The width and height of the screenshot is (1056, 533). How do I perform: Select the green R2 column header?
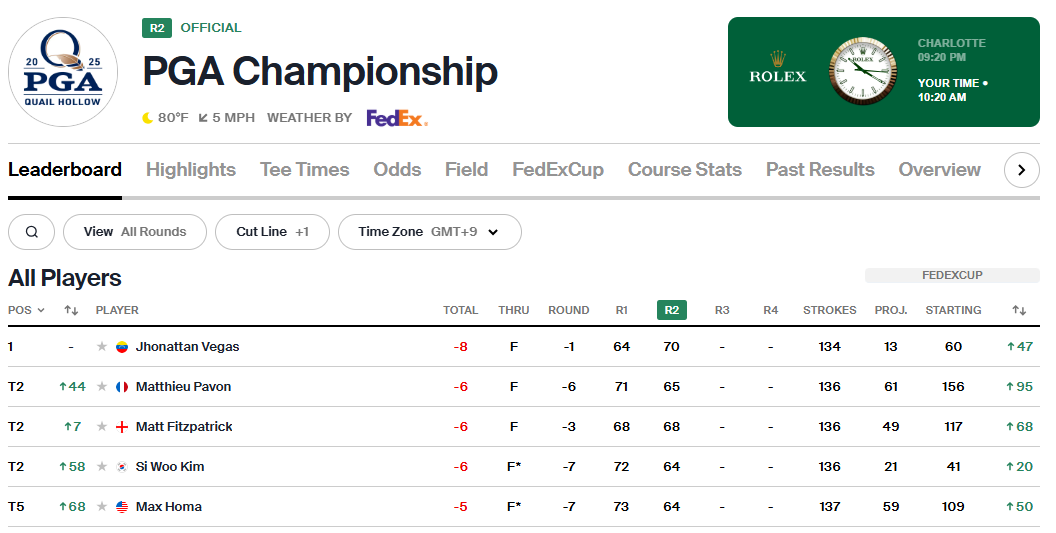pos(671,310)
